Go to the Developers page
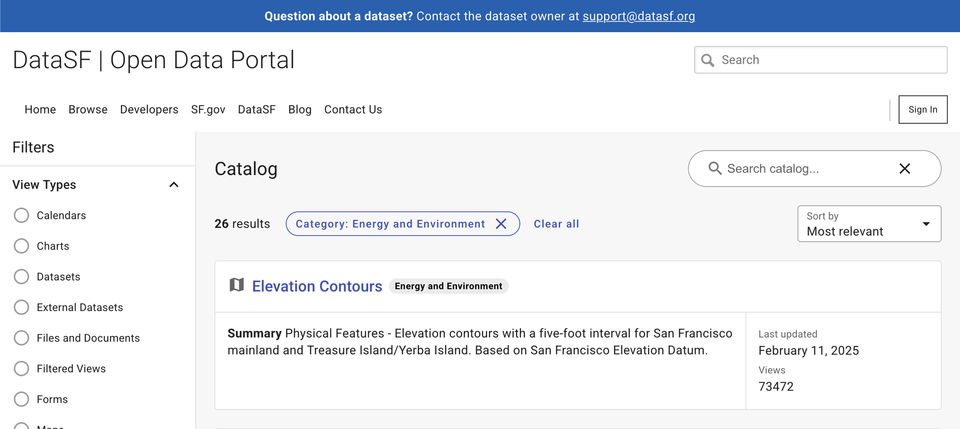 (149, 110)
